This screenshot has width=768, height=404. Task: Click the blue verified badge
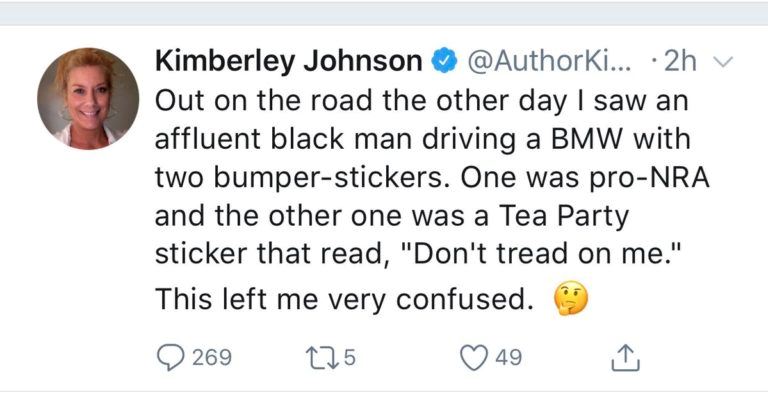[x=442, y=61]
